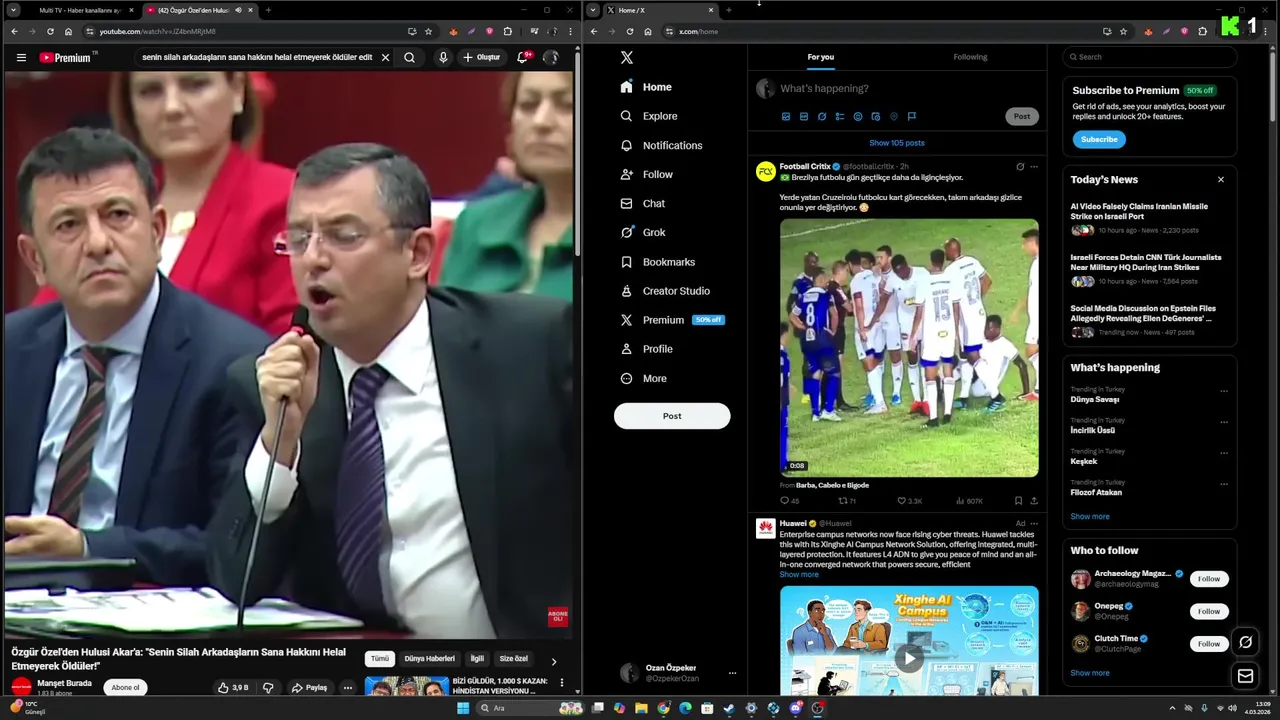Open Grok in X sidebar

(x=642, y=232)
